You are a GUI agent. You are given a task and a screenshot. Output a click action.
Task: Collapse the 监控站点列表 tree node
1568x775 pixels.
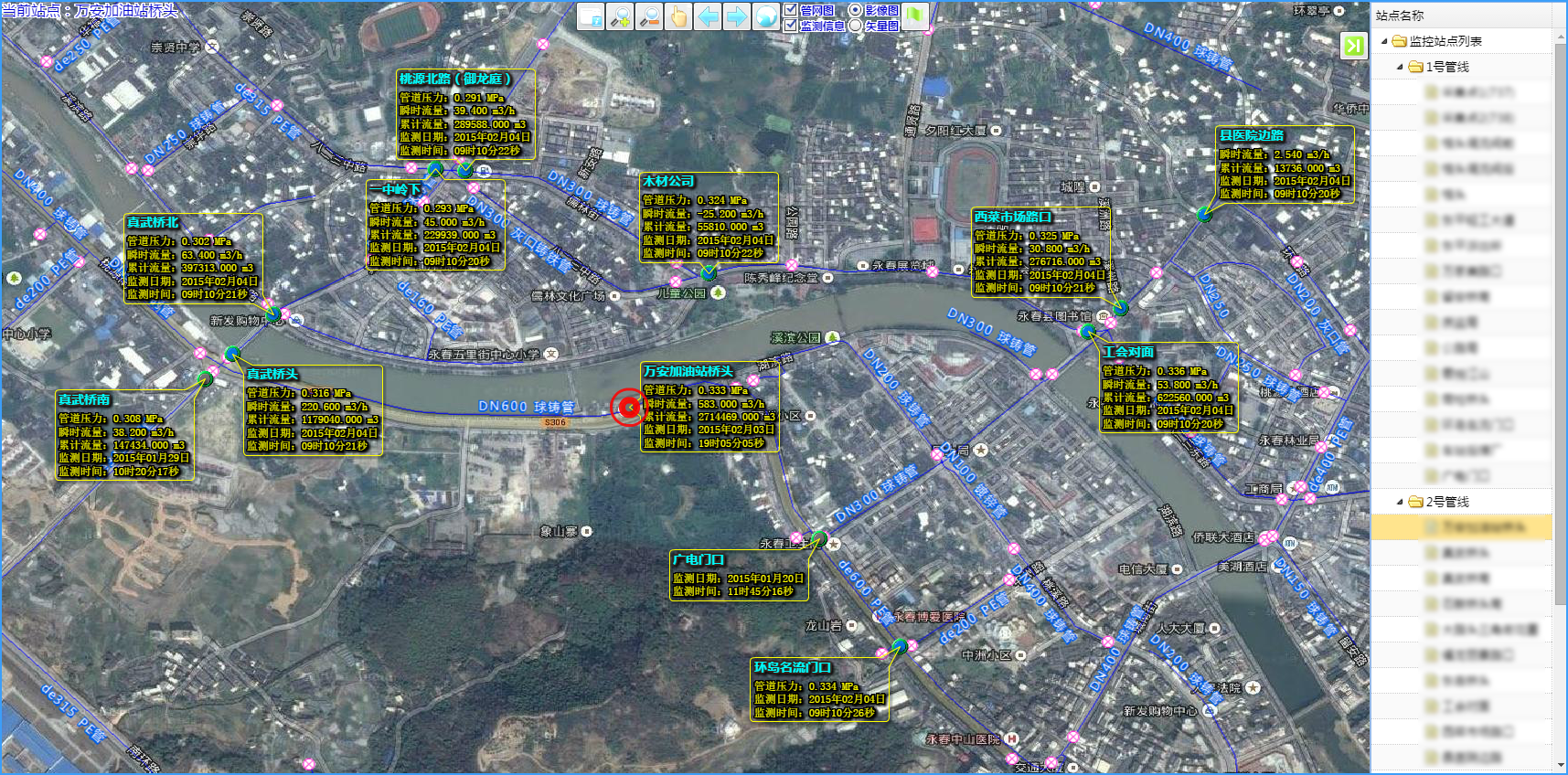coord(1384,41)
